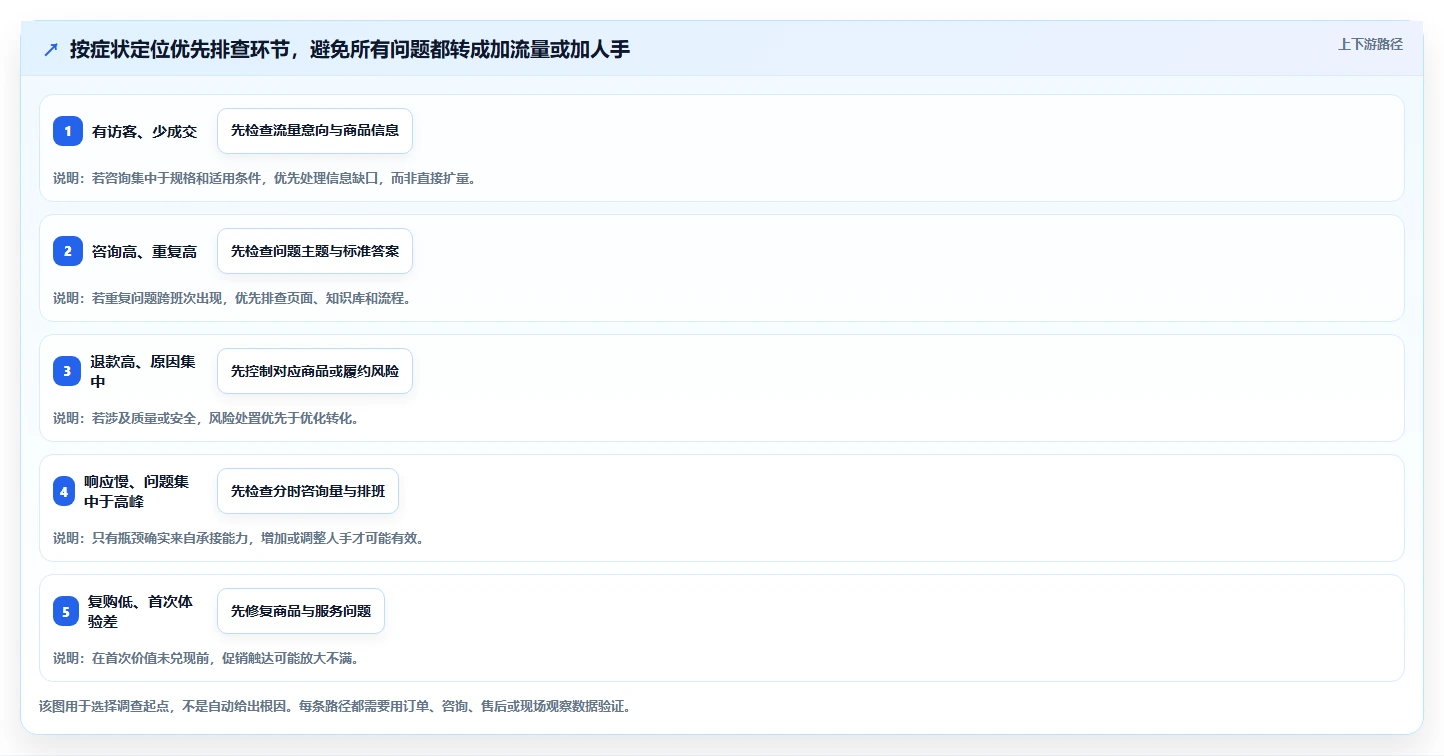Select step number 3 badge
This screenshot has width=1444, height=756.
pos(67,371)
